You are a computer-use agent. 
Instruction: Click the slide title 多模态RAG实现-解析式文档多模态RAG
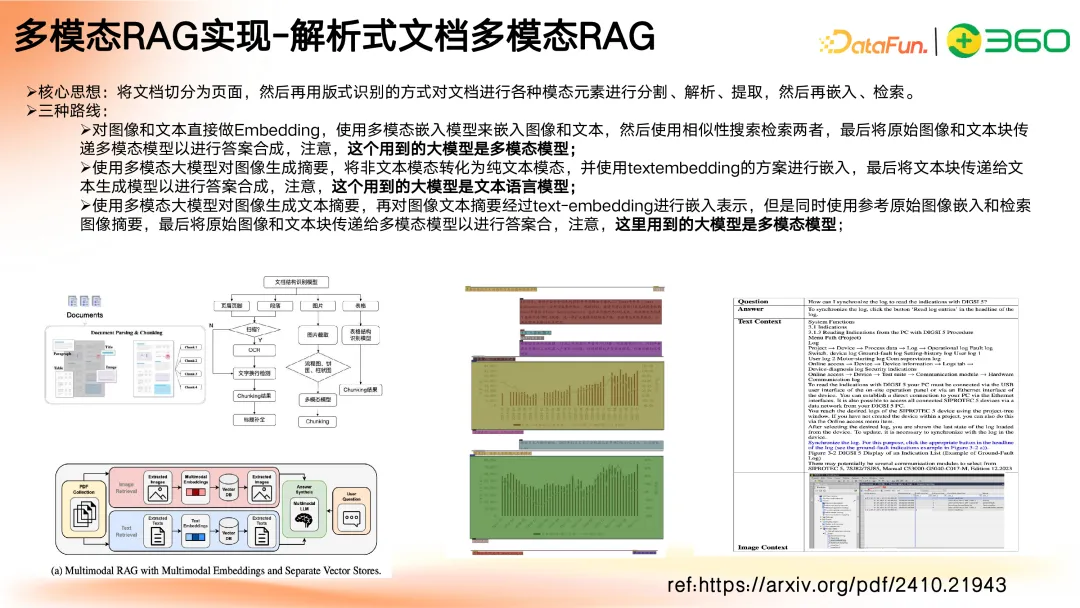[334, 36]
